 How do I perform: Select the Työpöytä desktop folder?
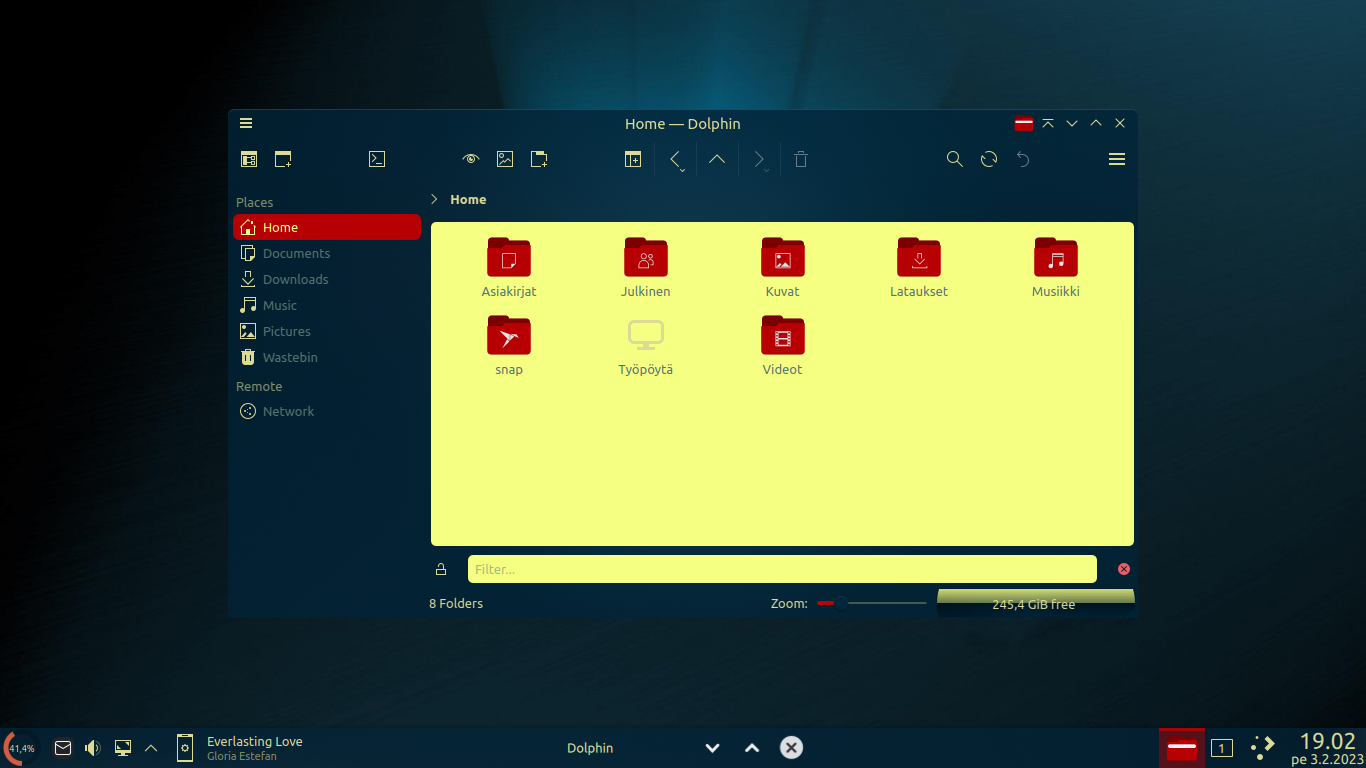(x=646, y=345)
